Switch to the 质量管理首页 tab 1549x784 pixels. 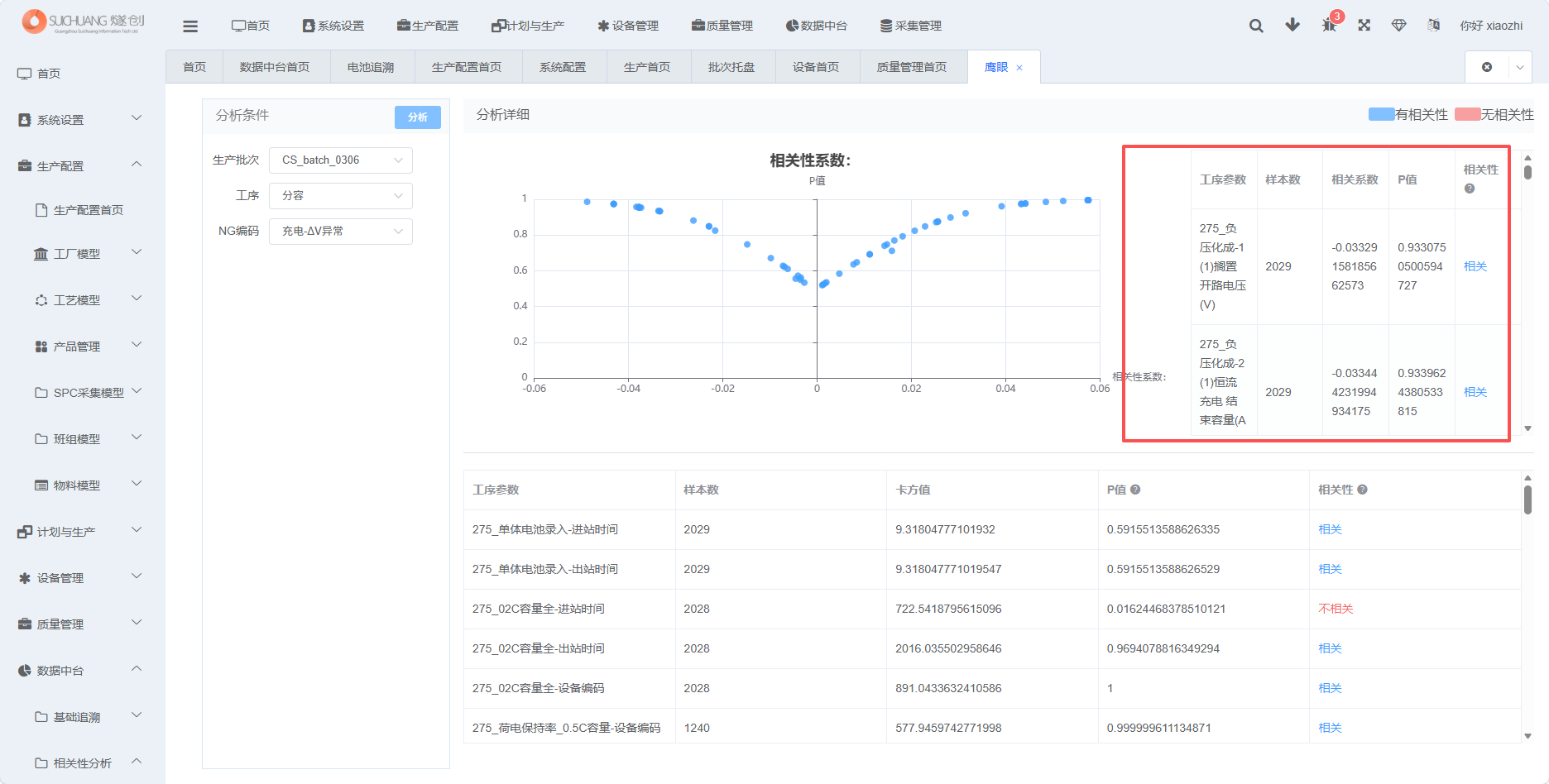tap(912, 67)
